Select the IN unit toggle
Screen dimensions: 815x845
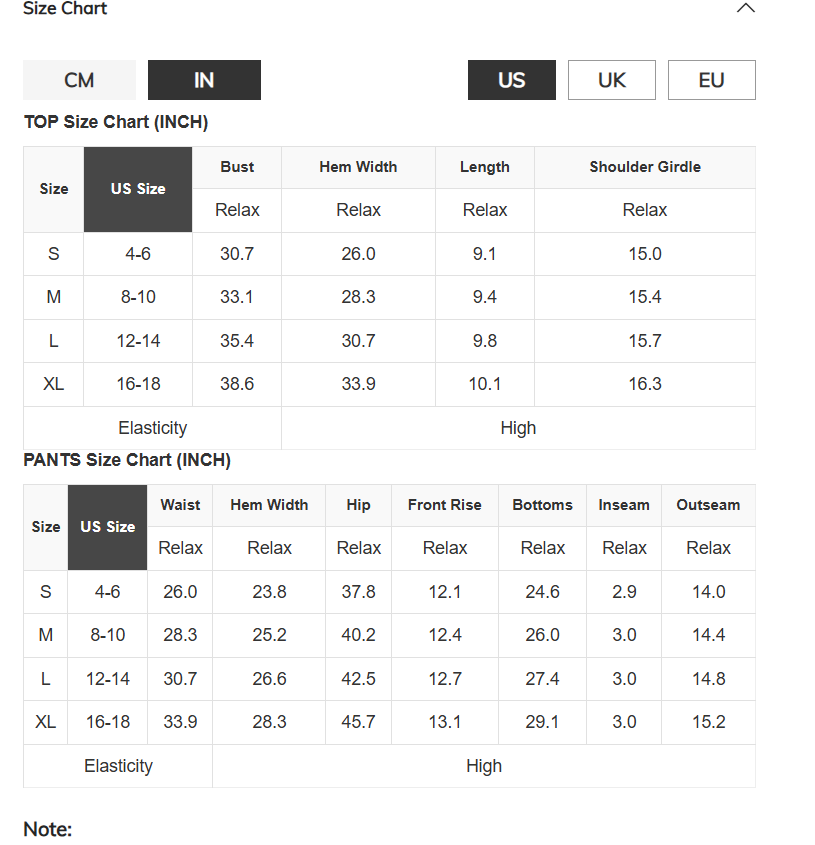[204, 80]
